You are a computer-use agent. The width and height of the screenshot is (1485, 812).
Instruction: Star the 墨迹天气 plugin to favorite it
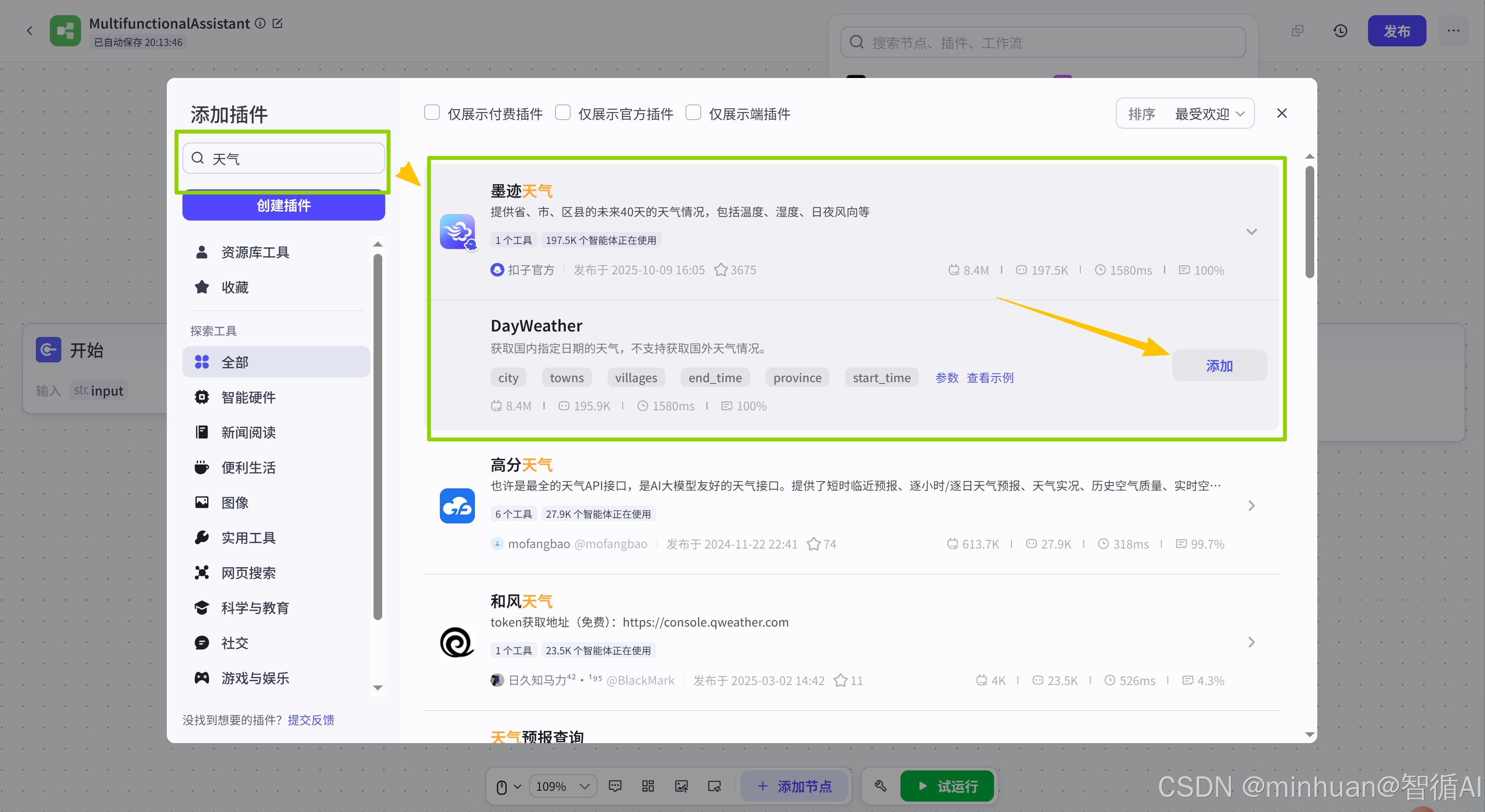(x=721, y=270)
